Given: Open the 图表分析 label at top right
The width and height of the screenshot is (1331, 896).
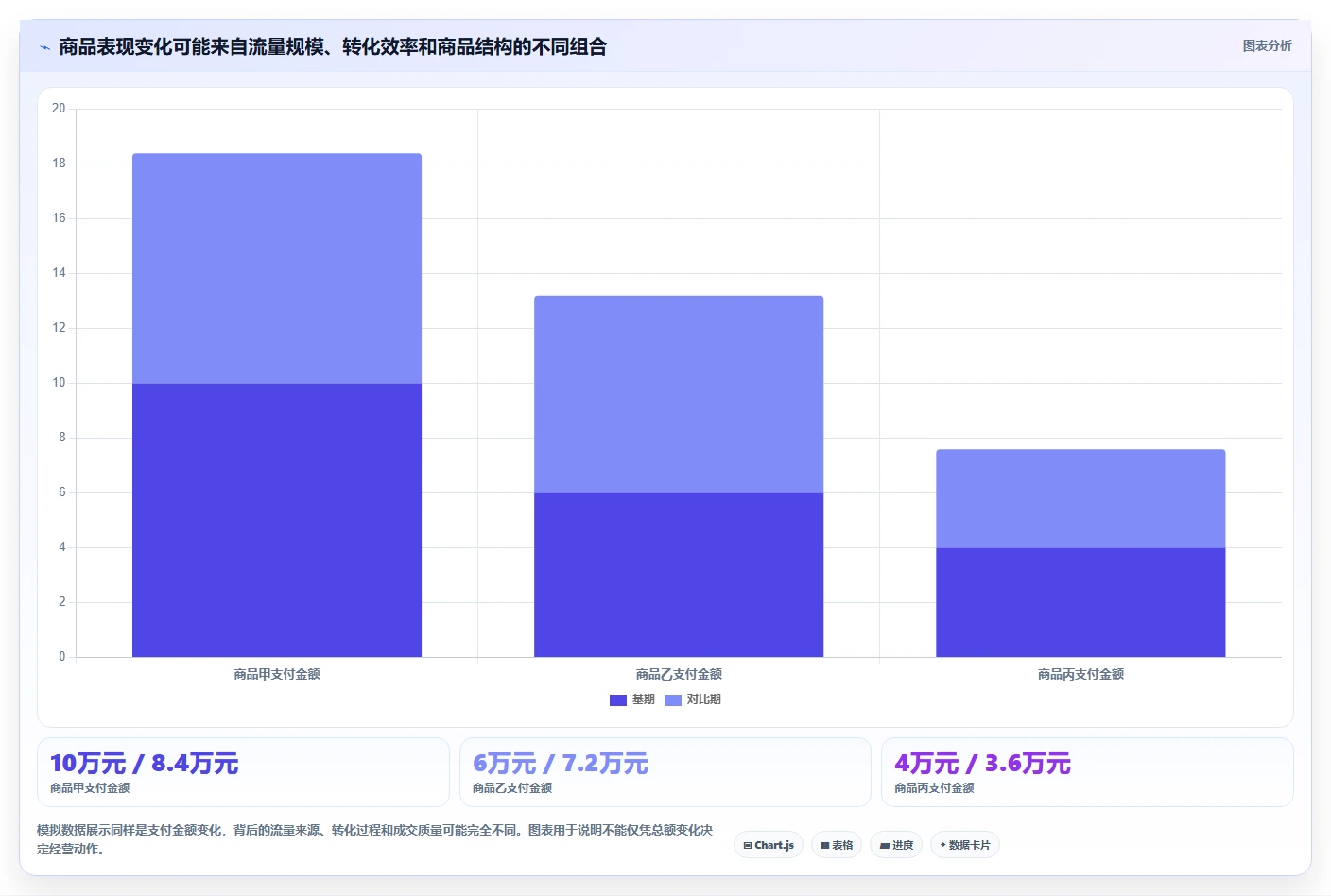Looking at the screenshot, I should pyautogui.click(x=1267, y=45).
